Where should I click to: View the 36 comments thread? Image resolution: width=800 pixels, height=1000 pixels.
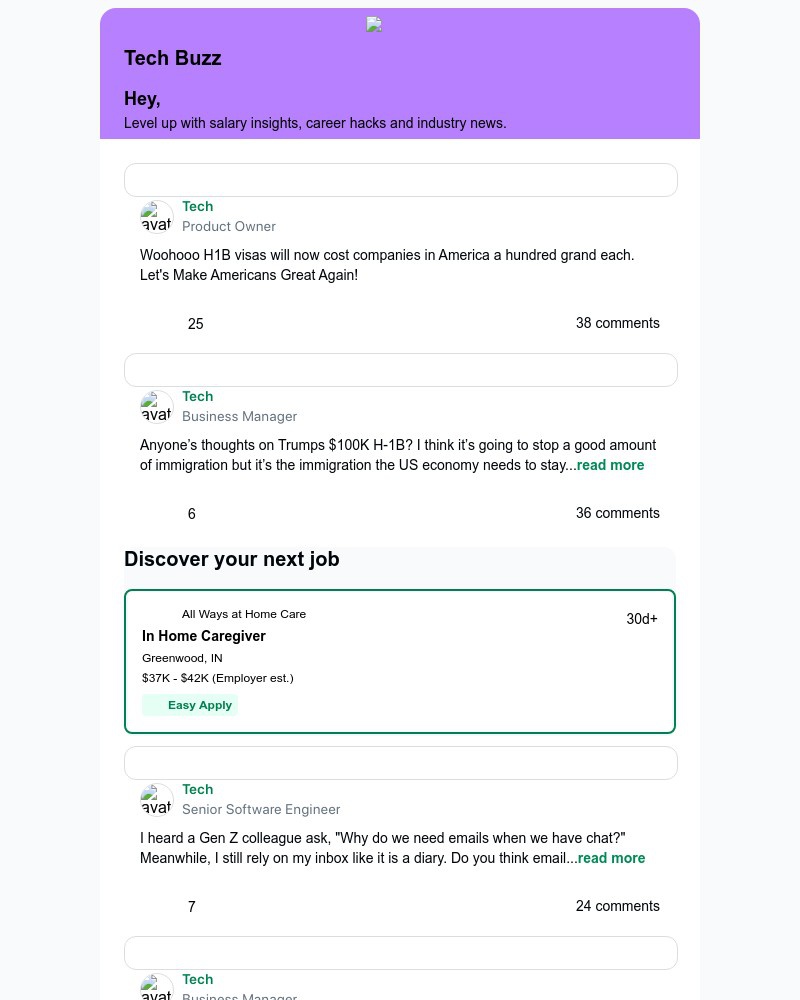617,513
